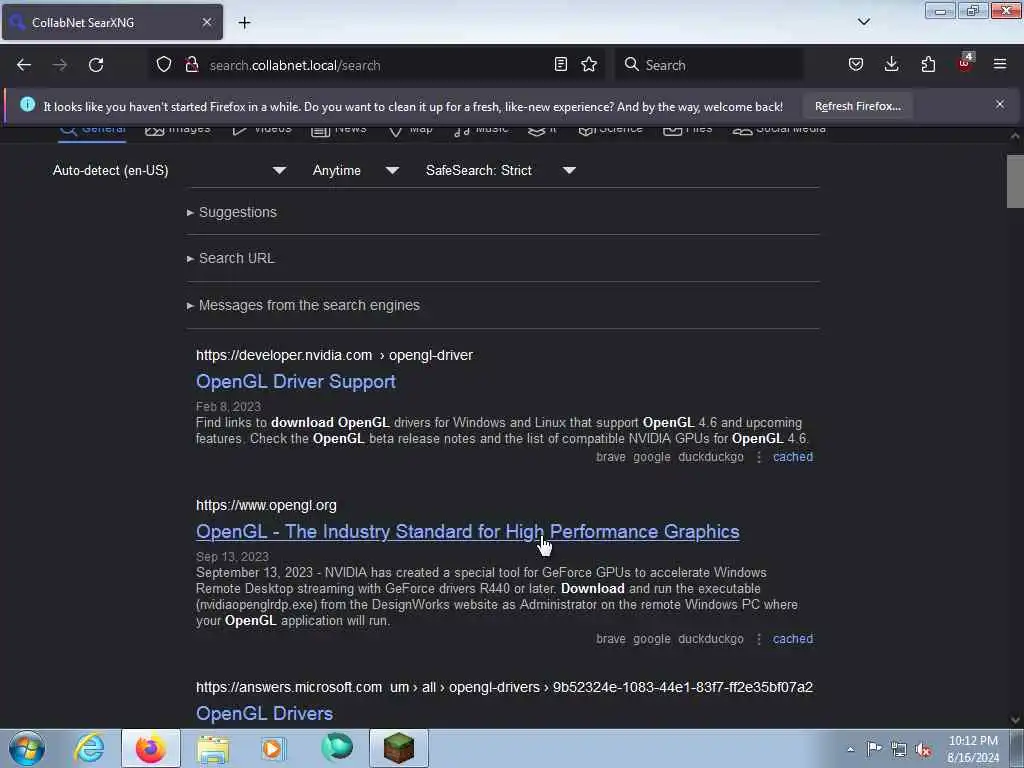Open the Firefox downloads panel
The height and width of the screenshot is (768, 1024).
[x=891, y=64]
